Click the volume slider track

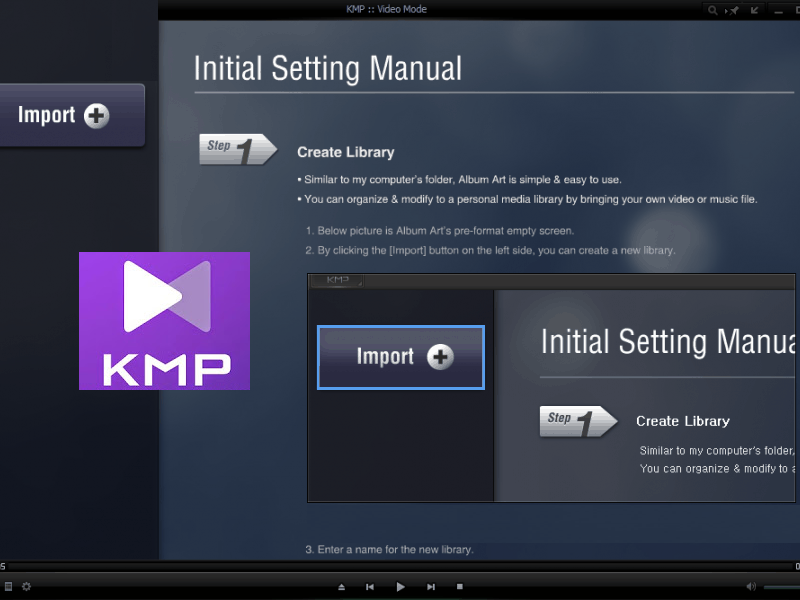click(x=782, y=587)
